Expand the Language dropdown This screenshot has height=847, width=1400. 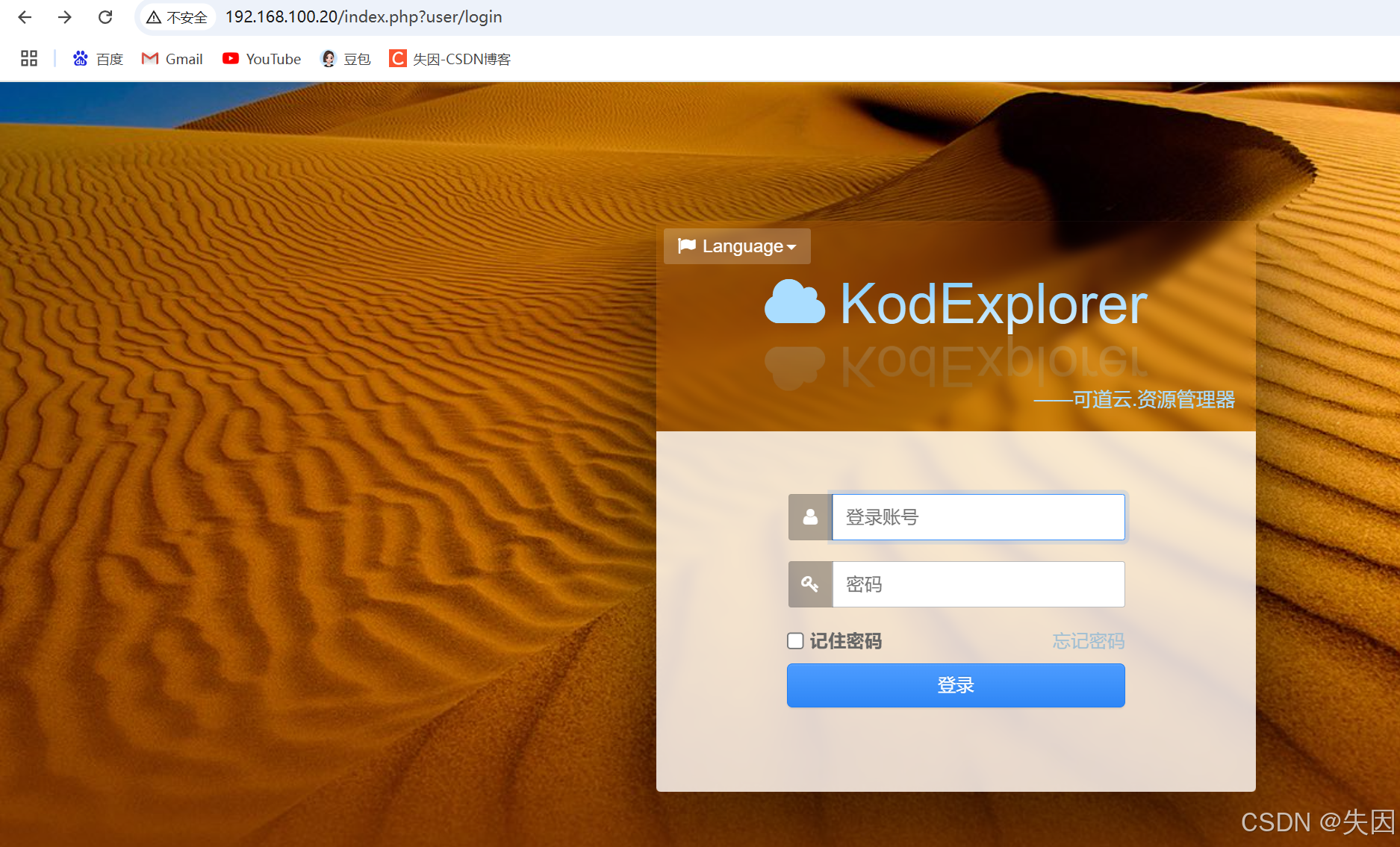click(737, 246)
